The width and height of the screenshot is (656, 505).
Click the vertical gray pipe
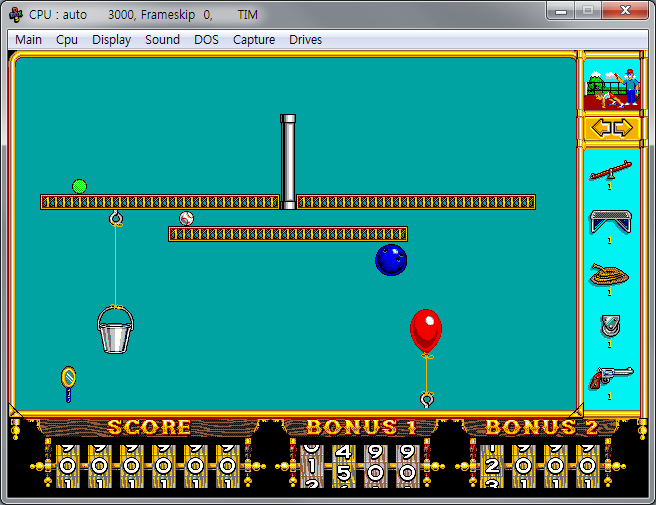(x=288, y=161)
